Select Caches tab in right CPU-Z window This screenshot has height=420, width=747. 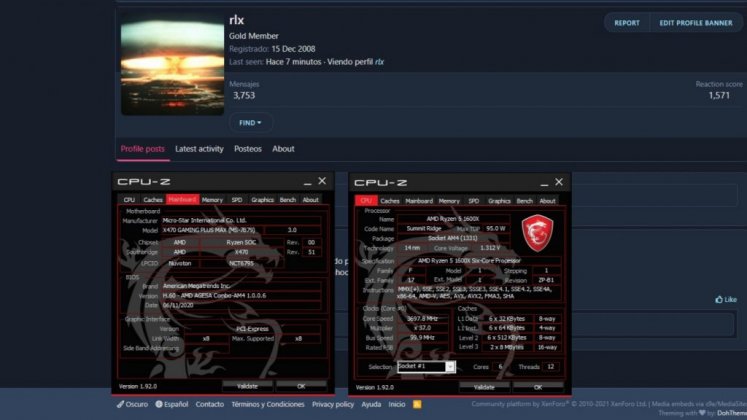click(390, 201)
